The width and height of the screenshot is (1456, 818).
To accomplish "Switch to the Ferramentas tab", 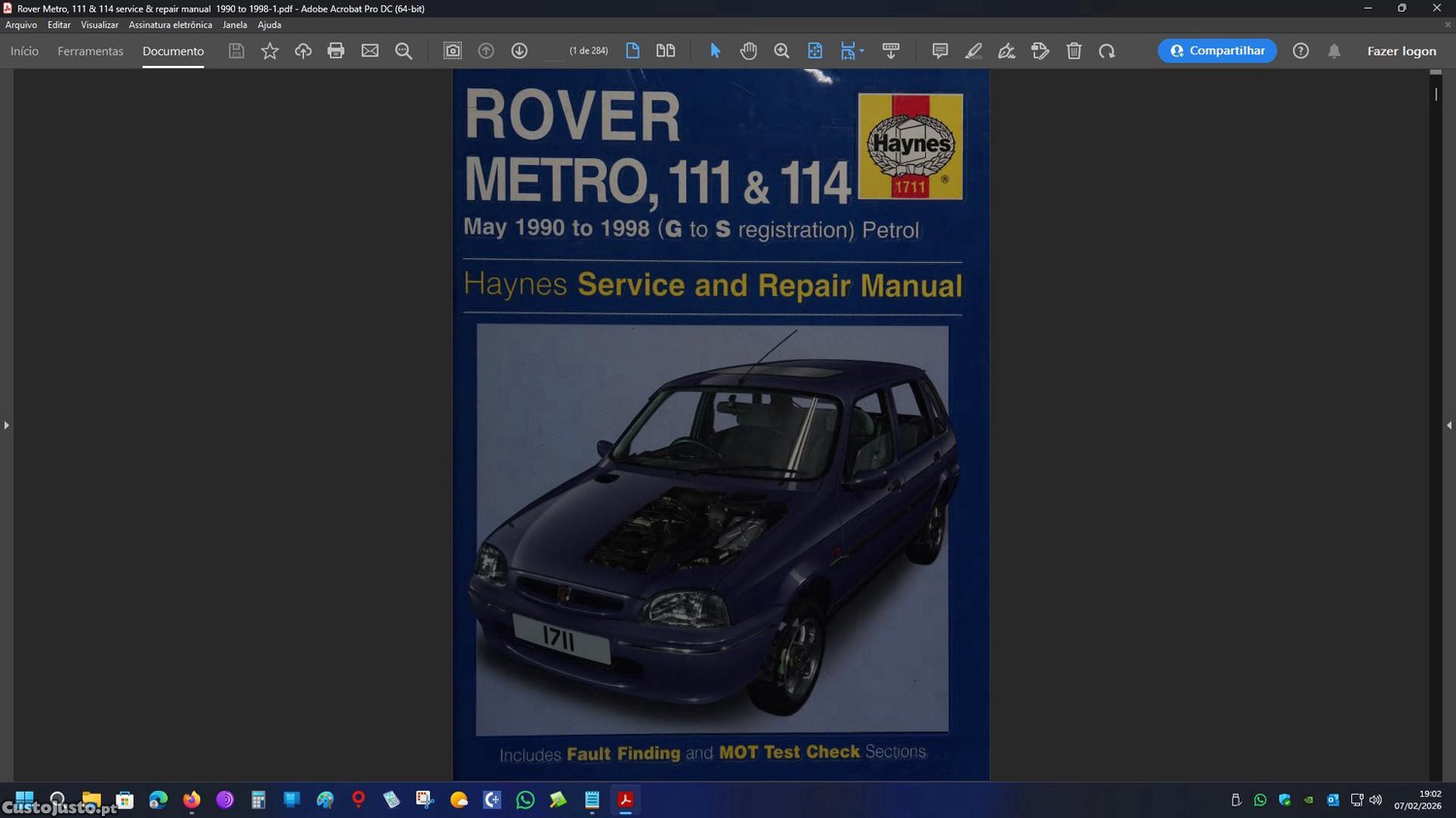I will click(90, 50).
